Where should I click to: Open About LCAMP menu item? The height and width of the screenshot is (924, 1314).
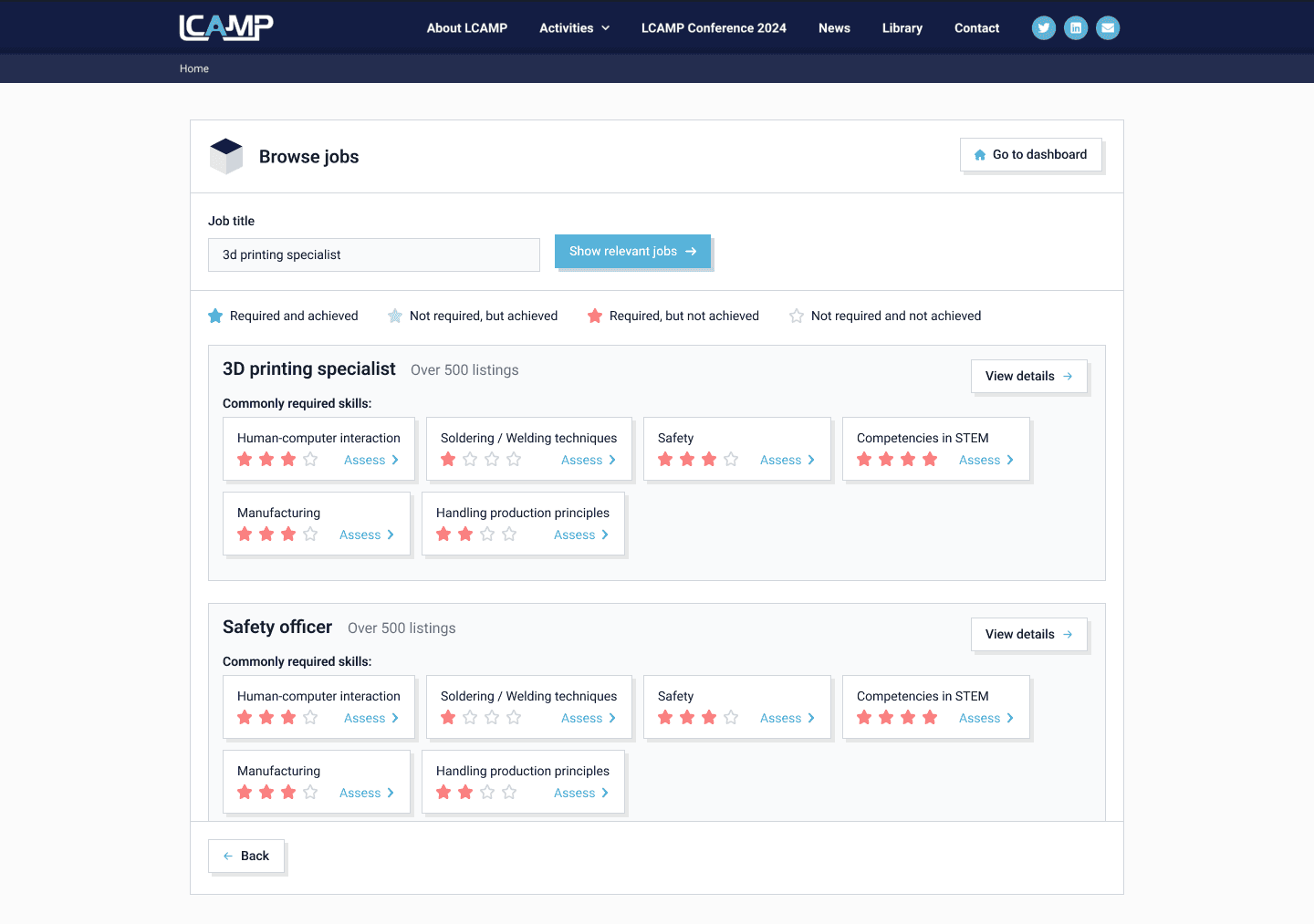tap(467, 28)
